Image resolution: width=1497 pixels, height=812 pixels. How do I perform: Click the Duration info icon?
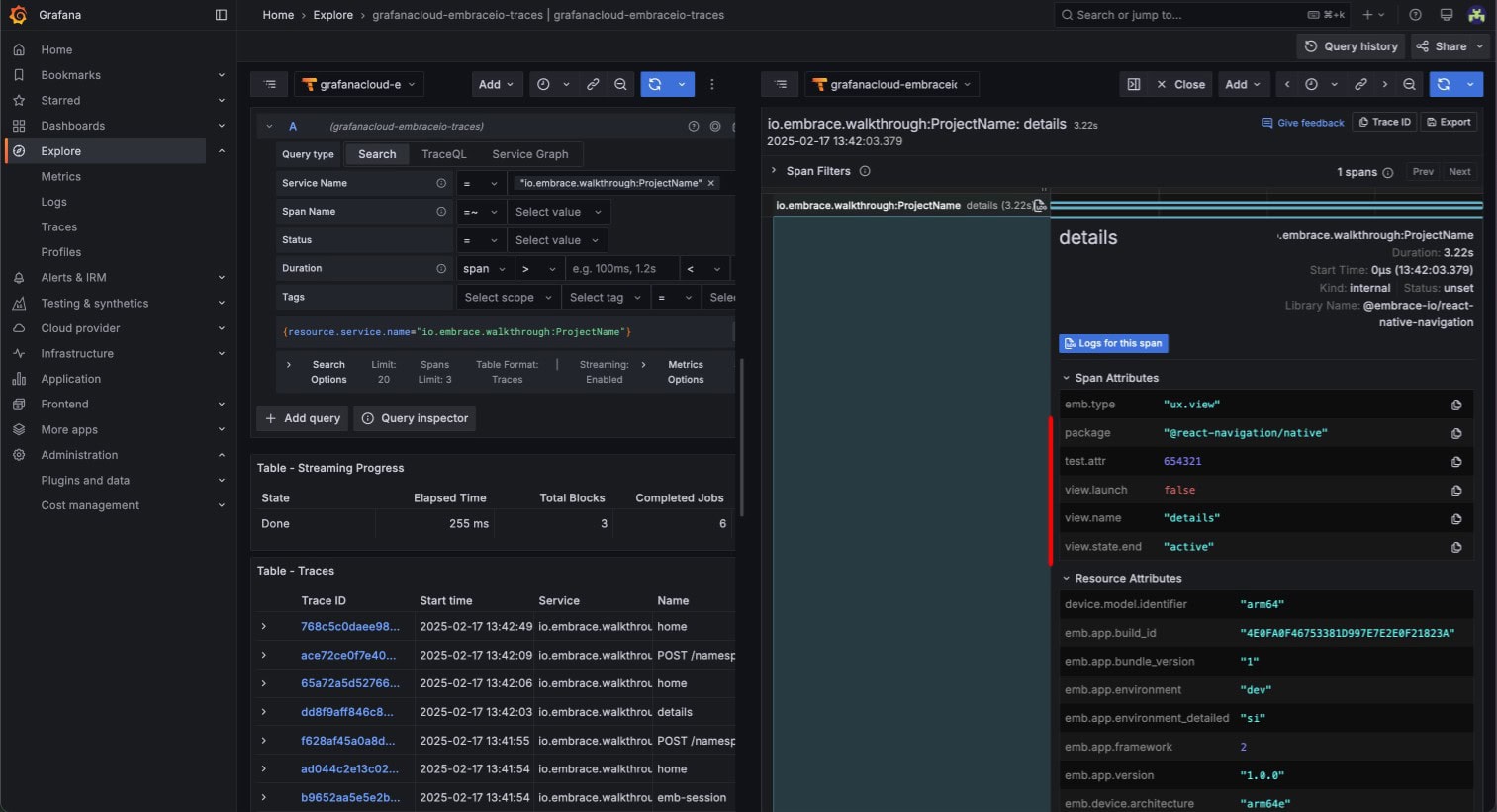point(441,268)
